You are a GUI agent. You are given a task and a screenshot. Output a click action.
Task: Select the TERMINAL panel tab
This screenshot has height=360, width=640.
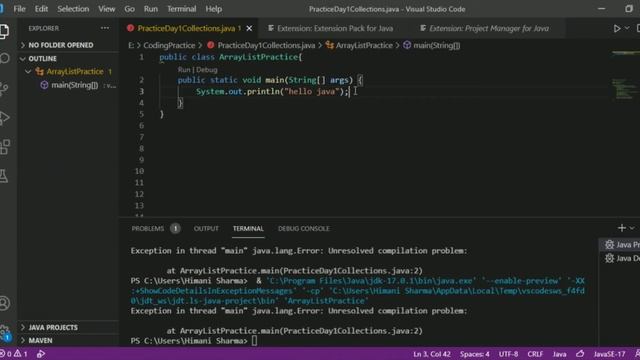tap(248, 229)
